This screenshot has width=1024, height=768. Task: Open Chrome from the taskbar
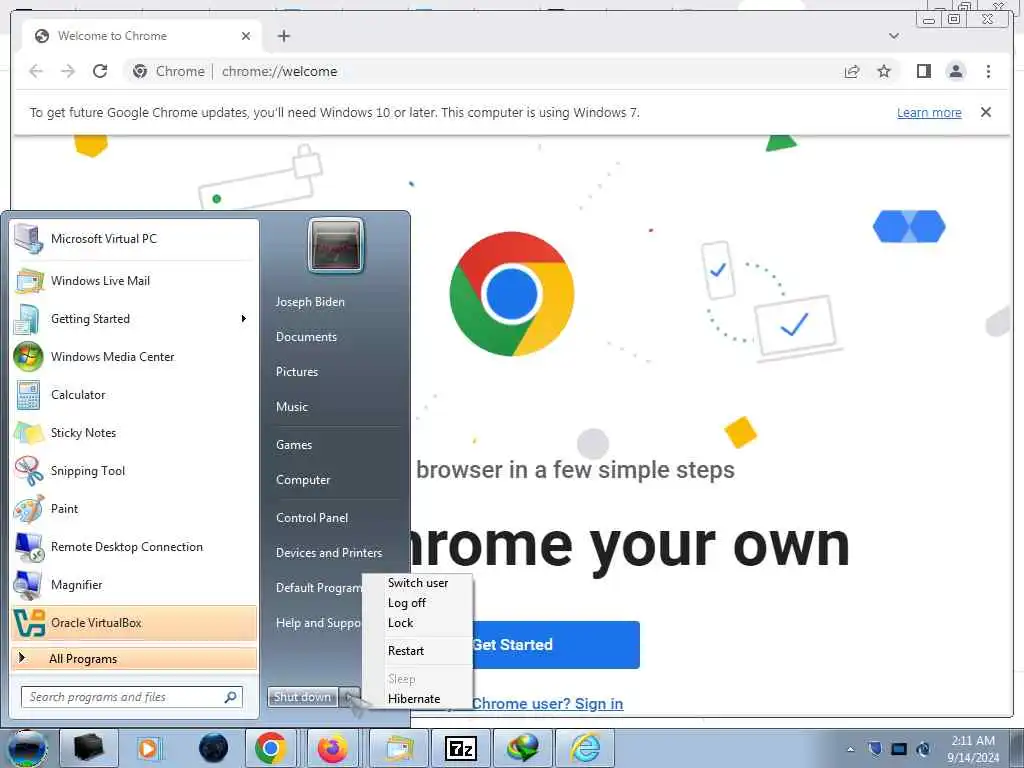(x=271, y=748)
